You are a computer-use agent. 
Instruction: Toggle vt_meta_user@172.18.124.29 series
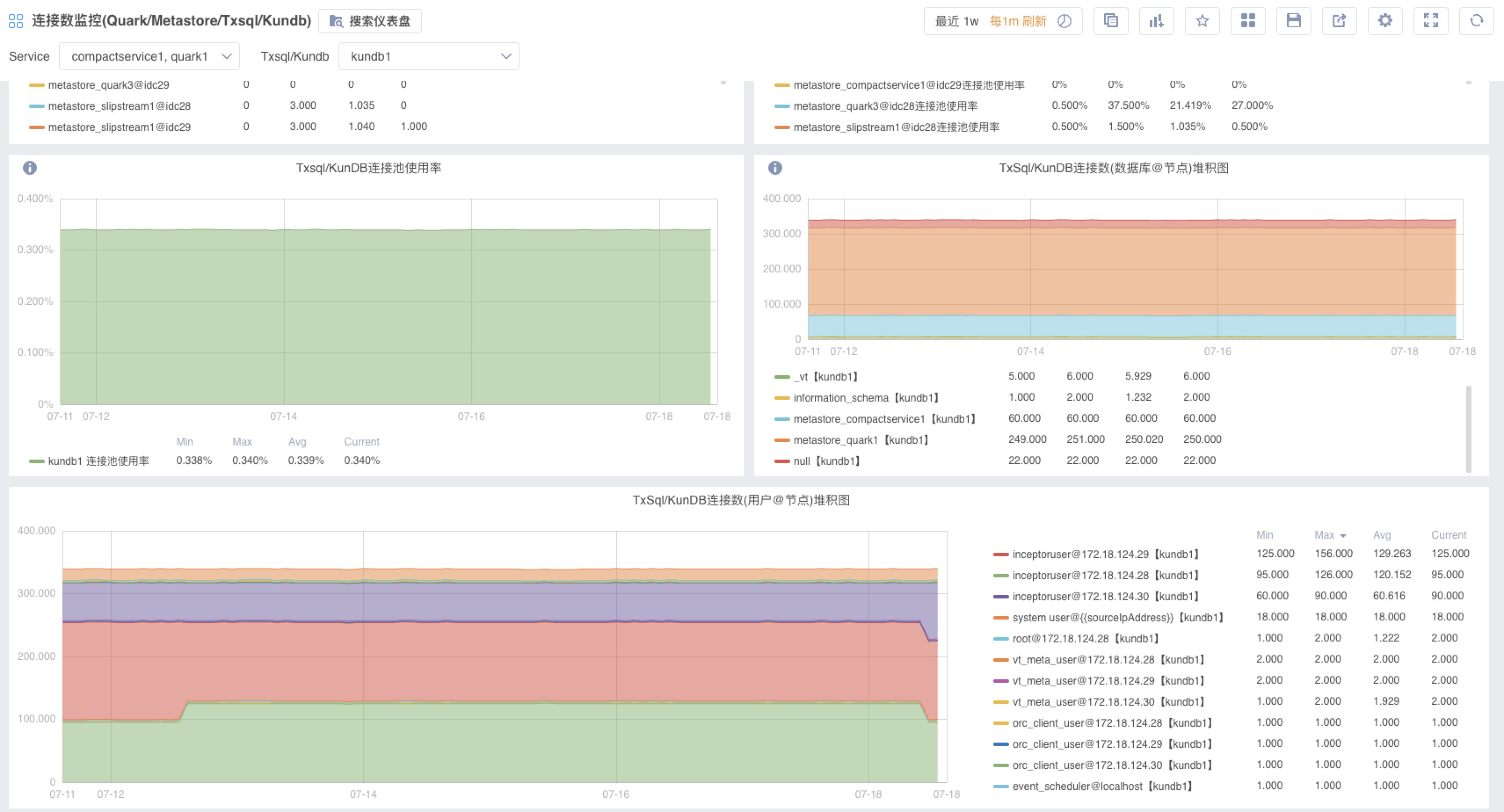point(1109,681)
